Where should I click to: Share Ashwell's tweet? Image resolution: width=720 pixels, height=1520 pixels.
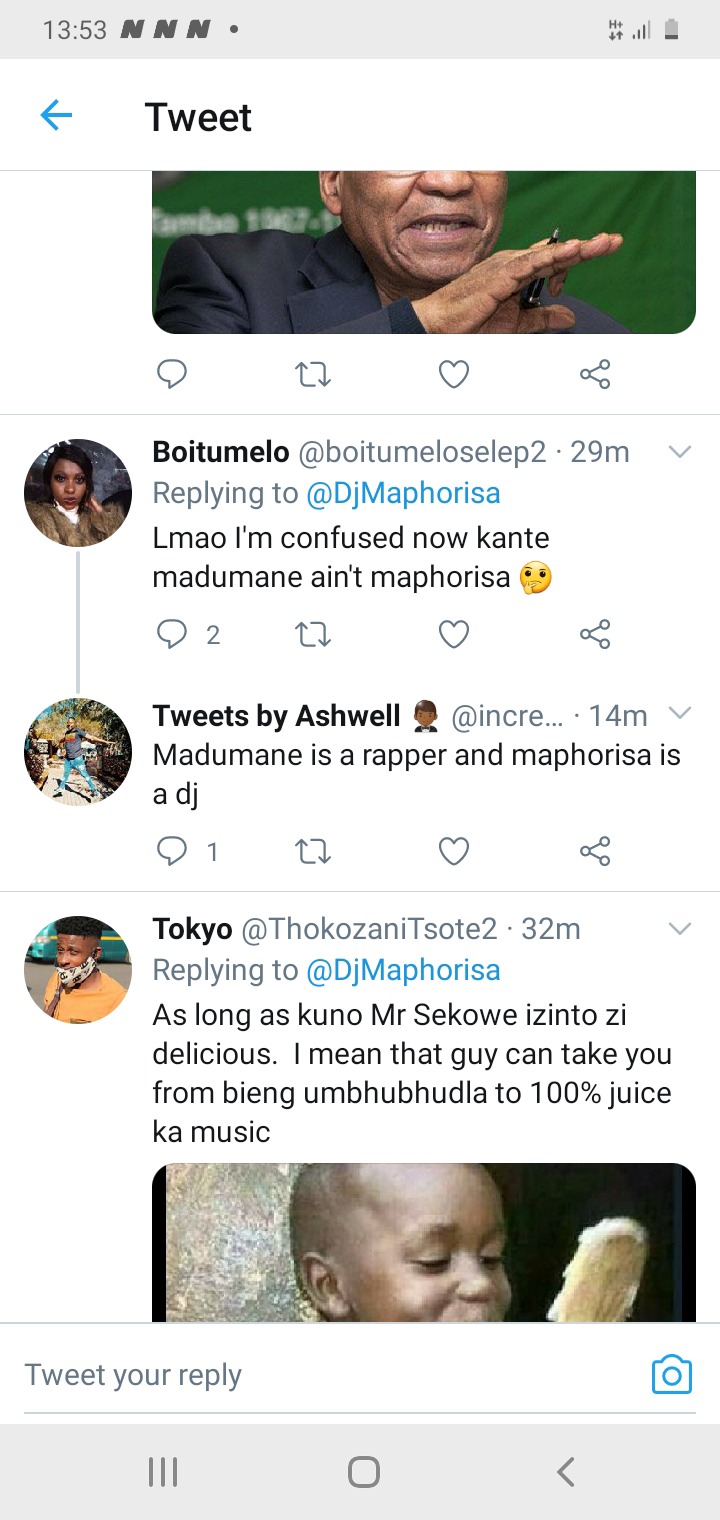click(595, 851)
